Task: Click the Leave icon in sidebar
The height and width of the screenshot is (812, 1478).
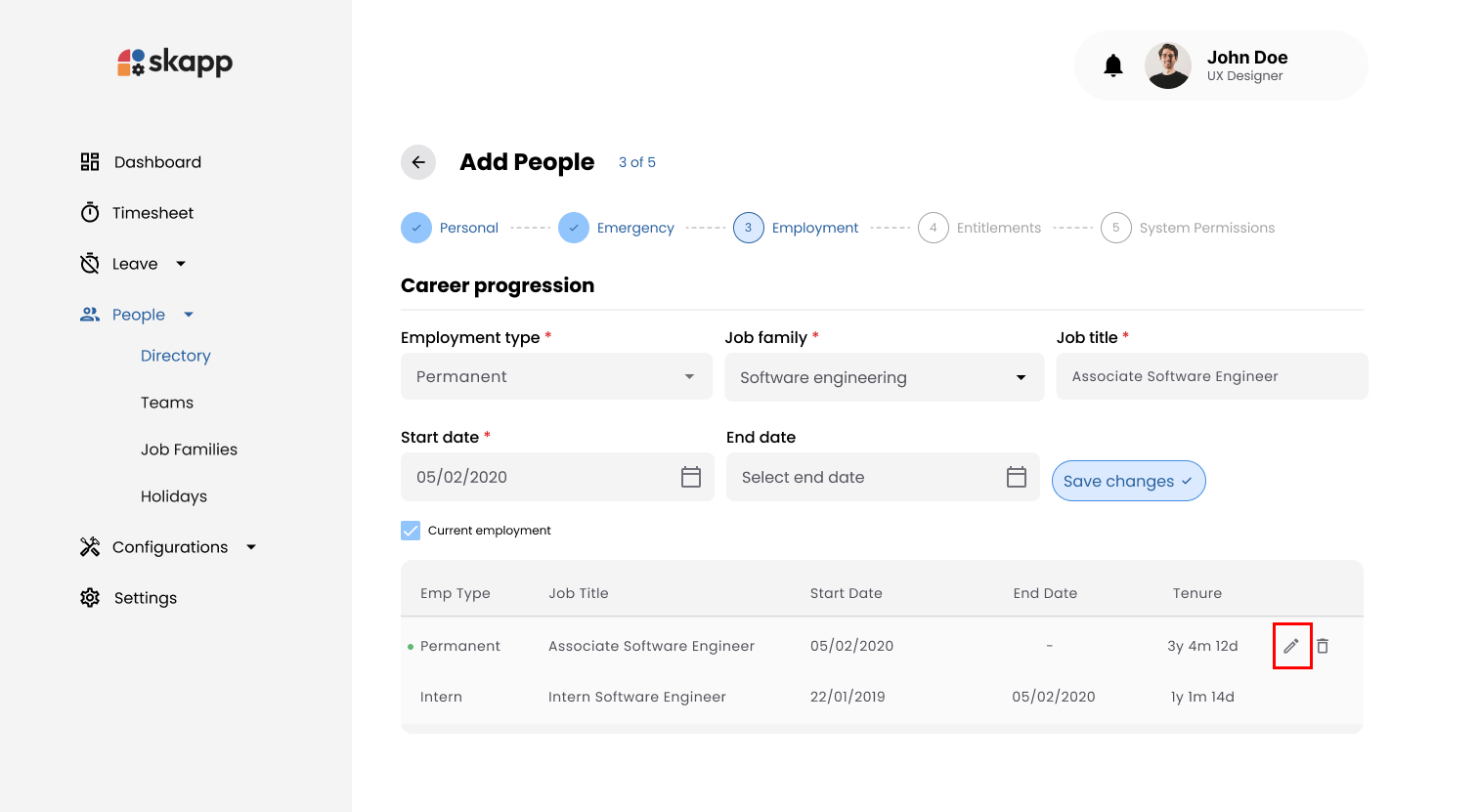Action: point(89,263)
